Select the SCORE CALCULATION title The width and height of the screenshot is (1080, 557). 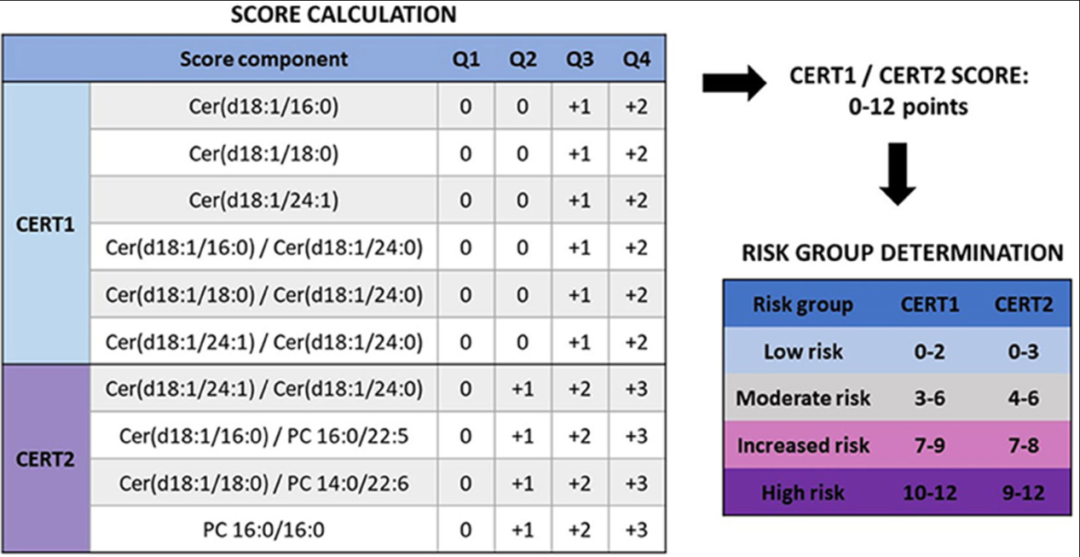[343, 15]
